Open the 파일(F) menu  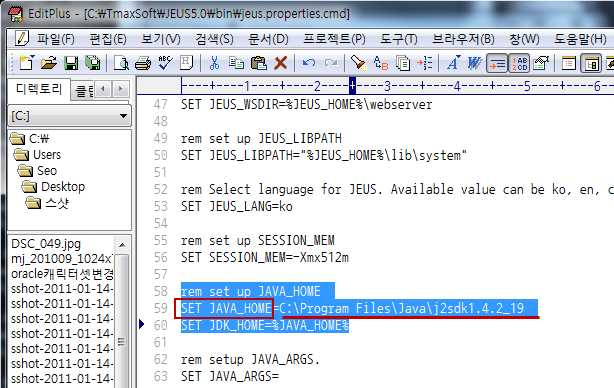(56, 39)
